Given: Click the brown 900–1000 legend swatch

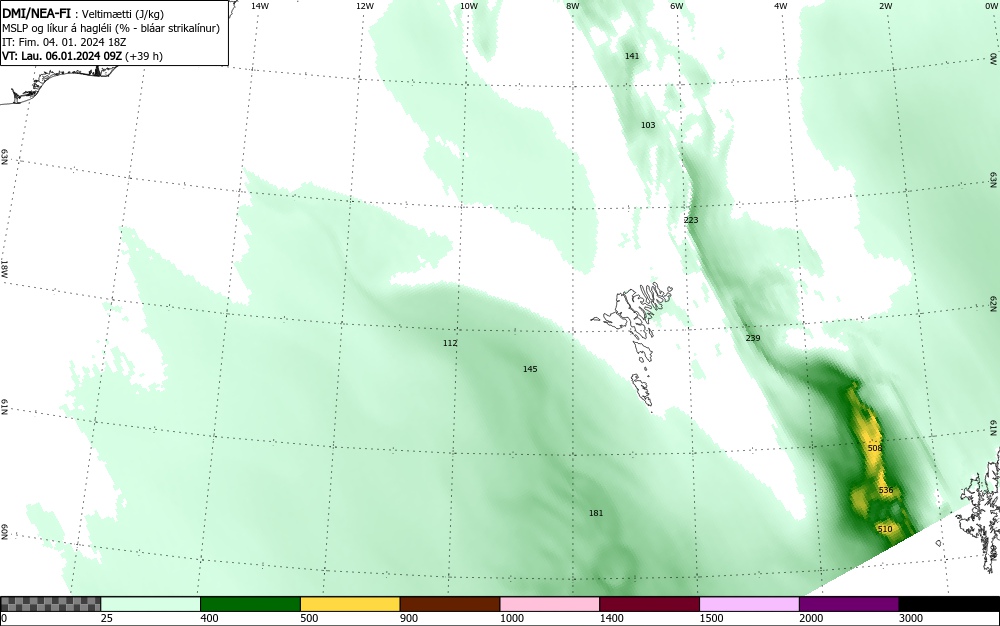Looking at the screenshot, I should (450, 604).
